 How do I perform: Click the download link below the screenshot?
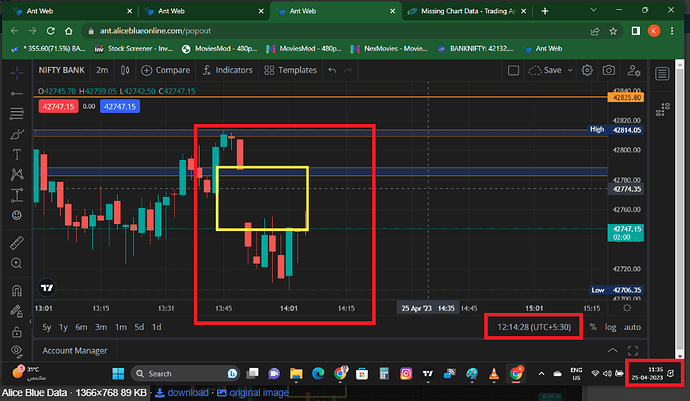(x=182, y=393)
